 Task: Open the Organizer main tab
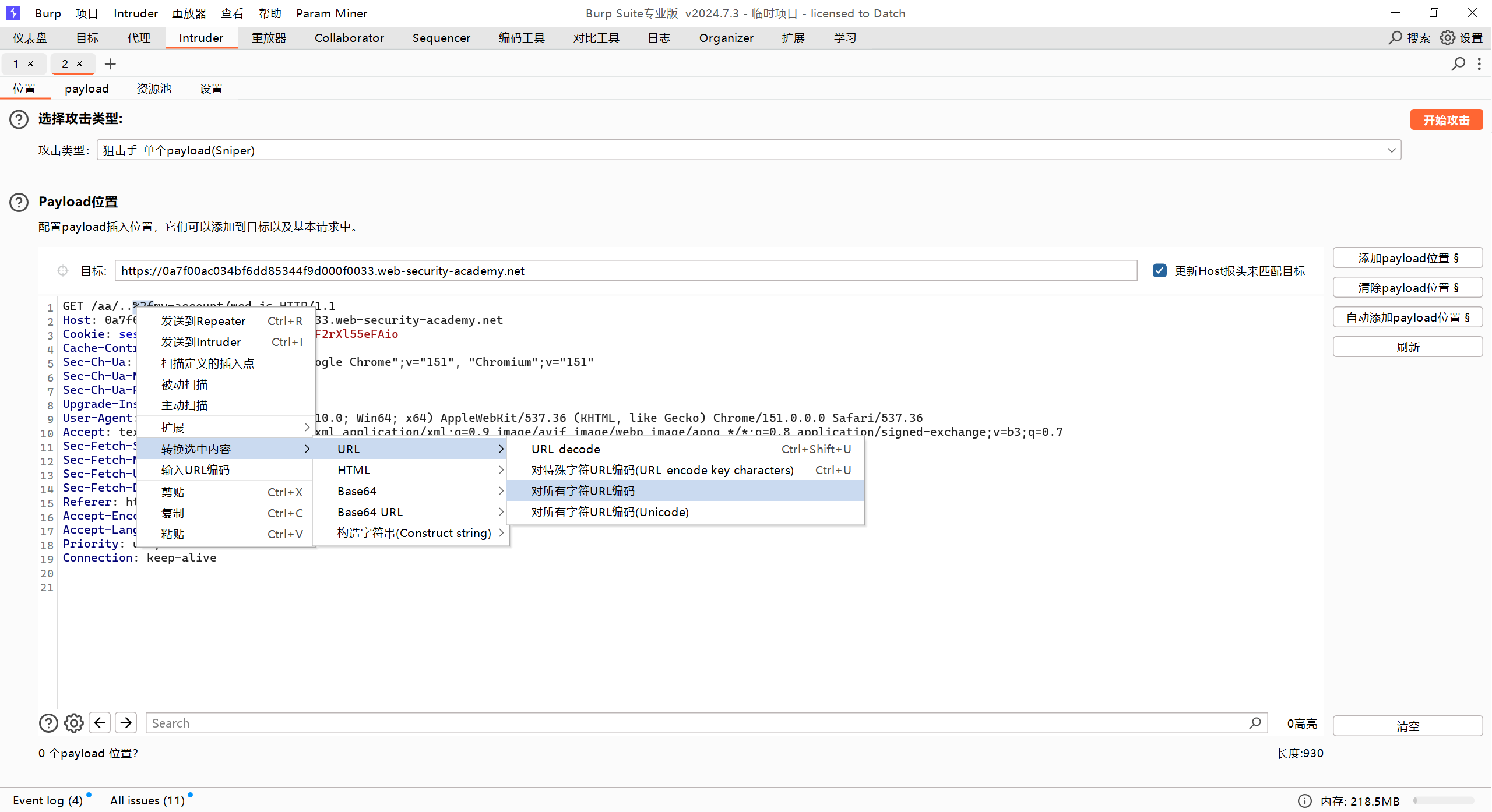click(726, 38)
